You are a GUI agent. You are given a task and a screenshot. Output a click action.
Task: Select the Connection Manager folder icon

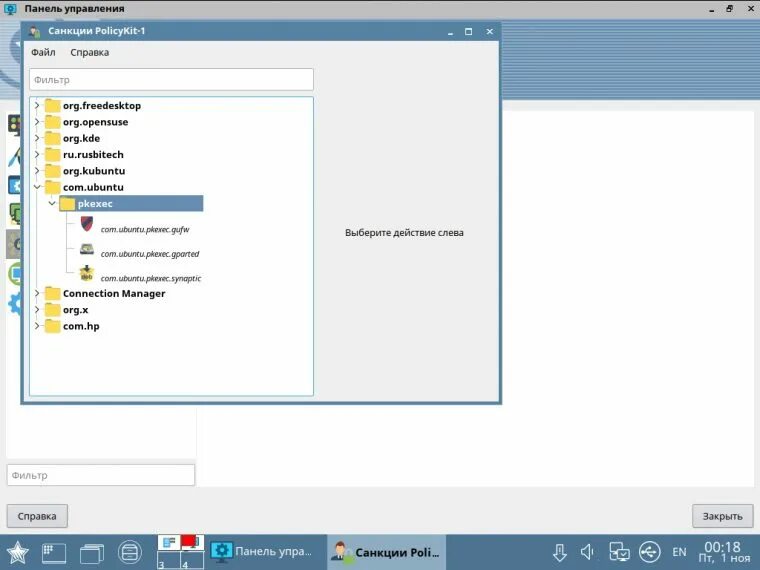(x=52, y=293)
